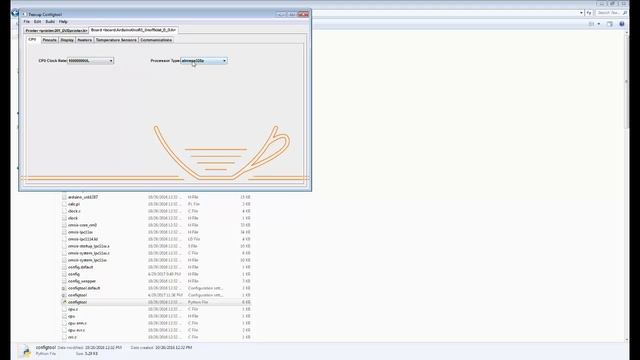This screenshot has height=360, width=640.
Task: Select the calc.pl file row
Action: click(156, 204)
